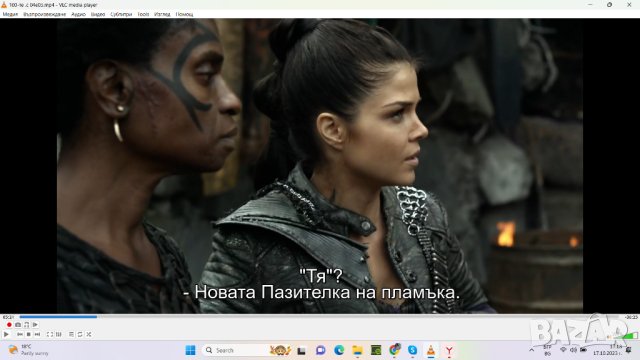Open the Windows Start menu
The width and height of the screenshot is (640, 360).
click(190, 350)
